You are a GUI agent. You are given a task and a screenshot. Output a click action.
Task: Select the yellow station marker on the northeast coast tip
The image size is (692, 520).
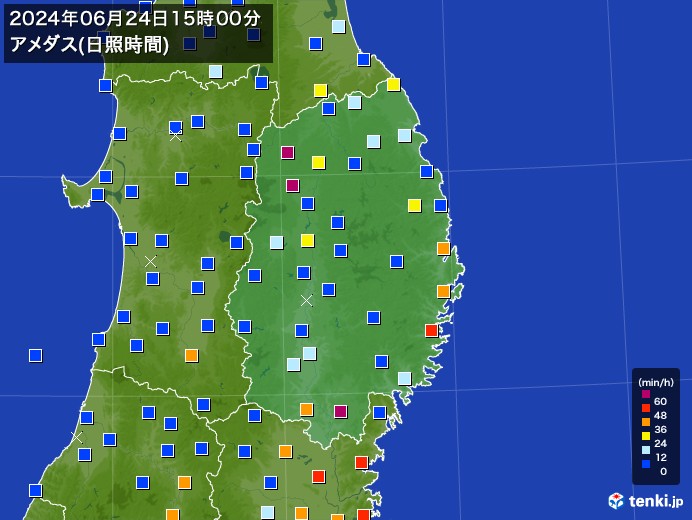tap(394, 84)
